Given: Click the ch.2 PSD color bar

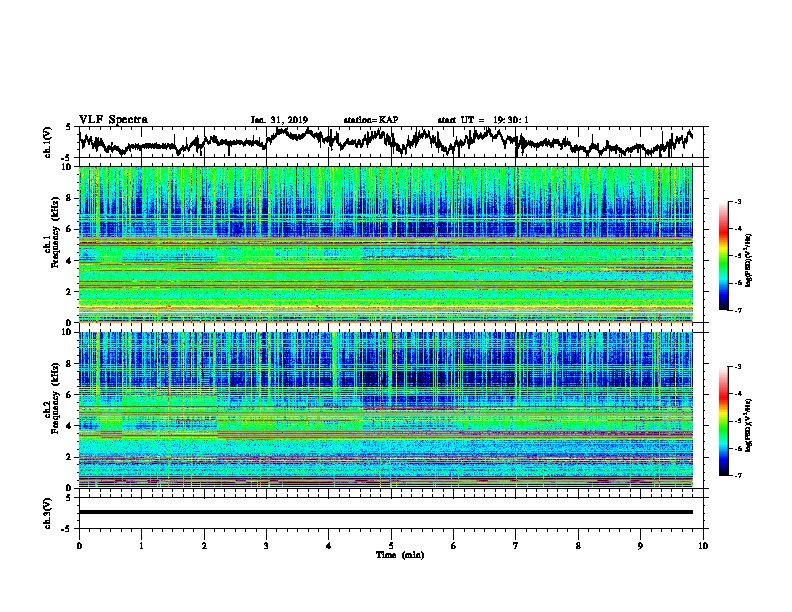Looking at the screenshot, I should click(723, 421).
